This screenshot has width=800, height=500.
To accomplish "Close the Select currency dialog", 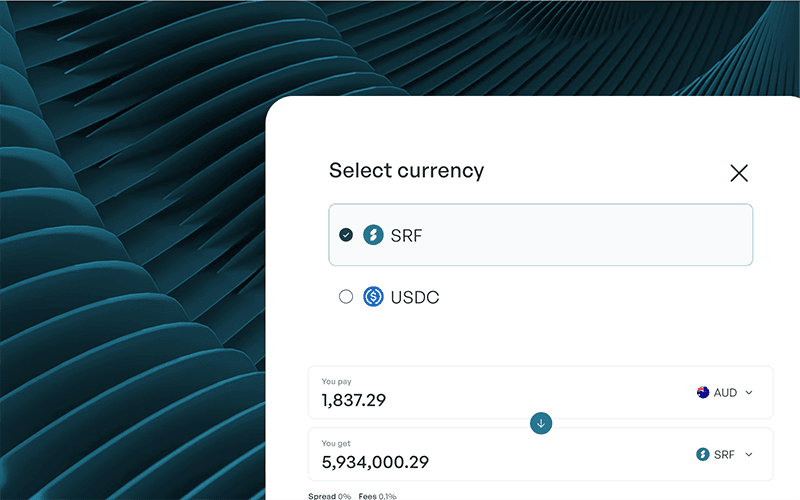I will (x=739, y=173).
